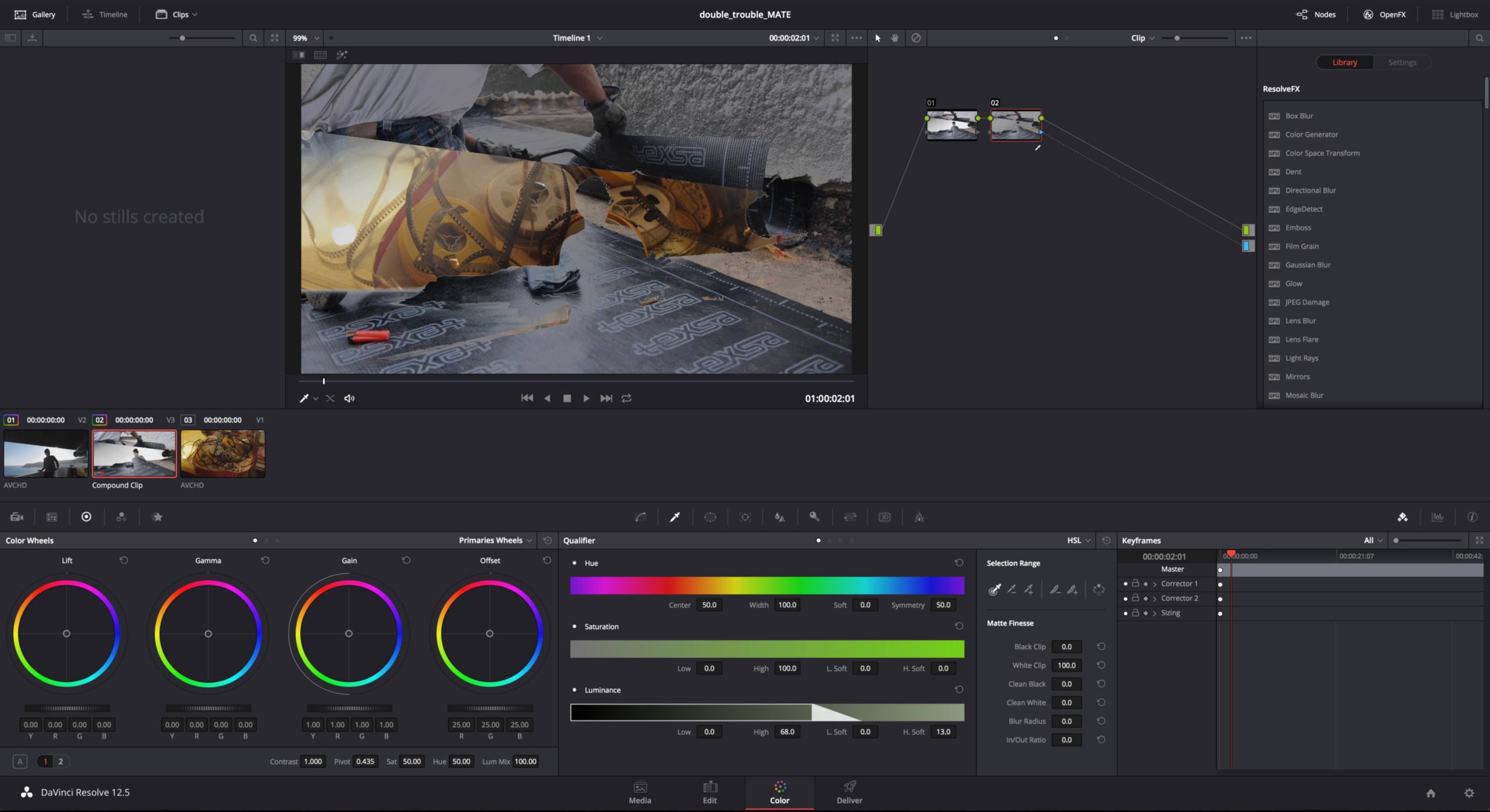Image resolution: width=1490 pixels, height=812 pixels.
Task: Select the Power Window palette icon
Action: click(710, 517)
